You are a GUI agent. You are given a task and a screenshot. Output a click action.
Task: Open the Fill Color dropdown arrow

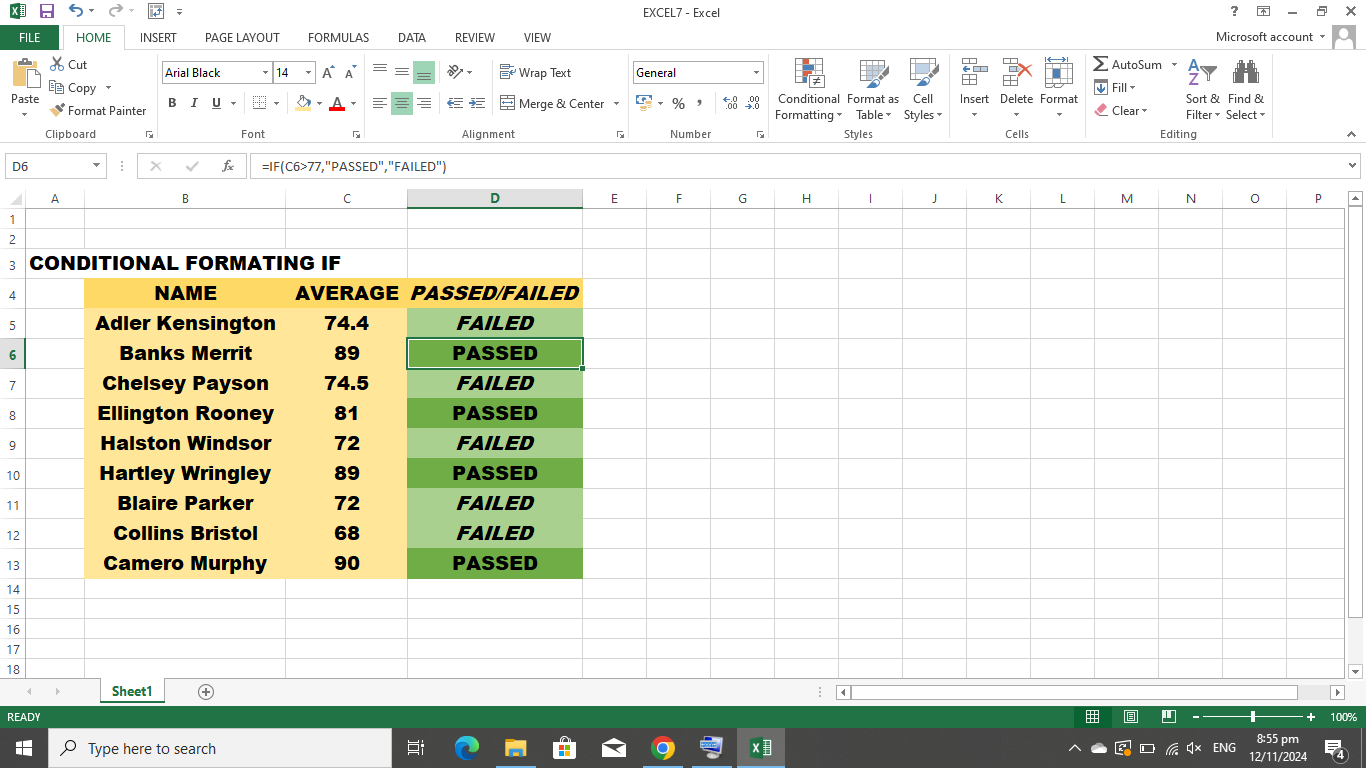(319, 103)
